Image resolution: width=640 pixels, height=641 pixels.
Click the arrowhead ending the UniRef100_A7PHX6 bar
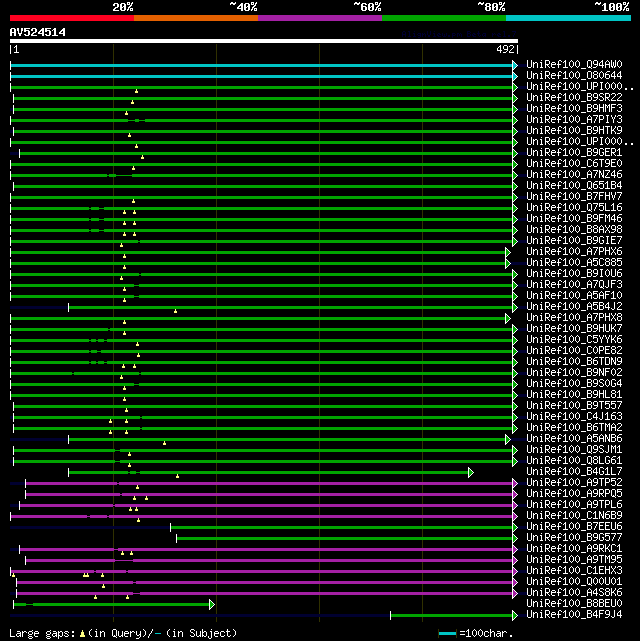[508, 252]
